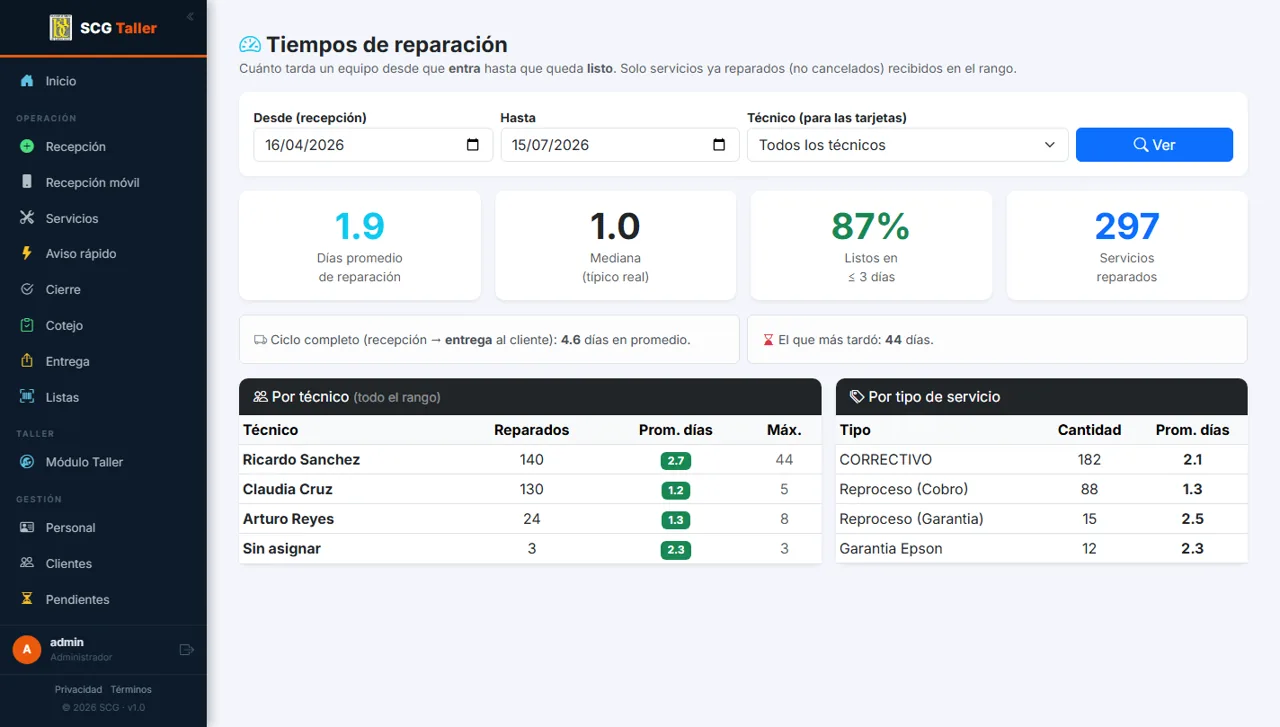Select the Ricardo Sanchez row name

[x=301, y=460]
